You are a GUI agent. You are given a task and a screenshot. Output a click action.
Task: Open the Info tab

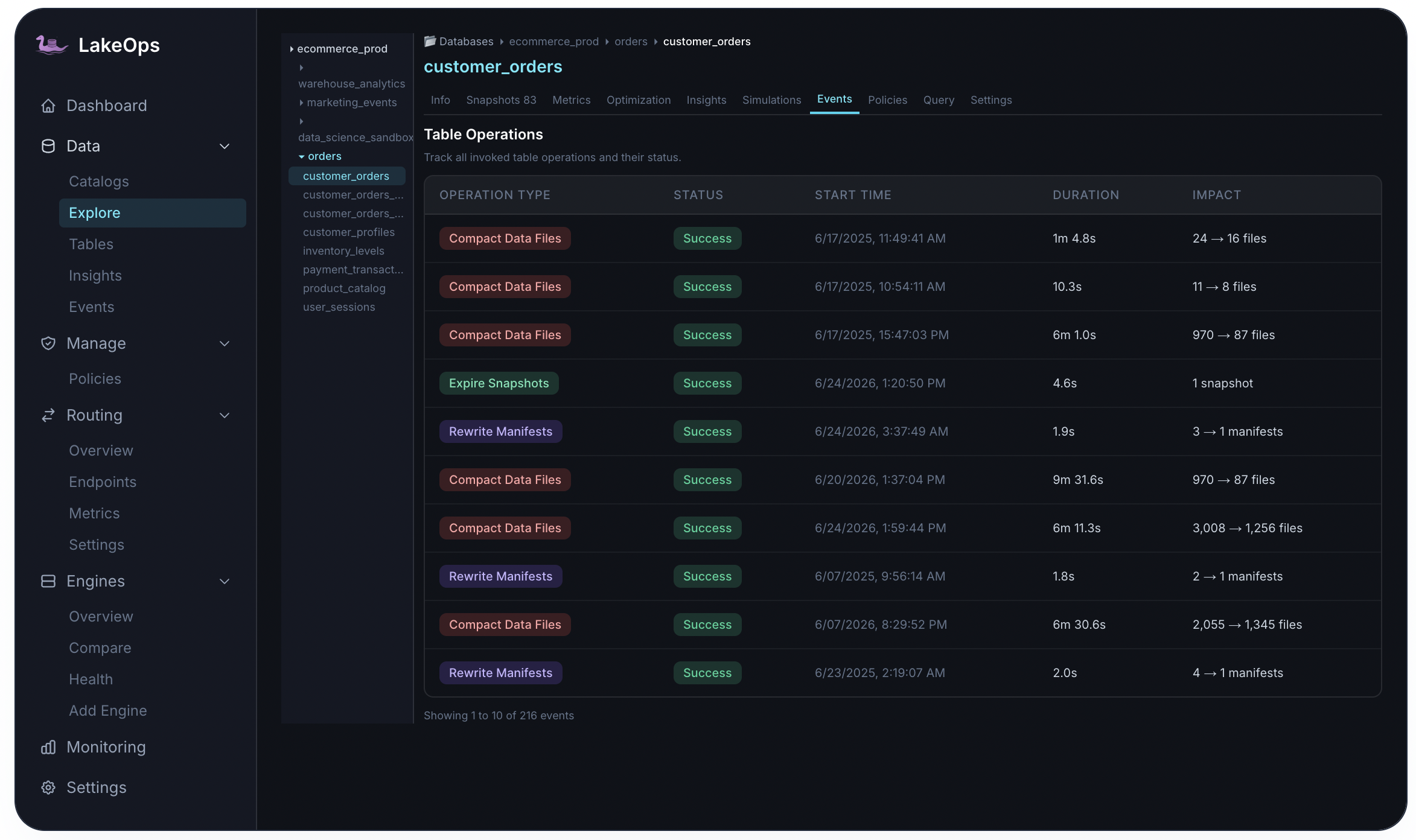(x=441, y=100)
